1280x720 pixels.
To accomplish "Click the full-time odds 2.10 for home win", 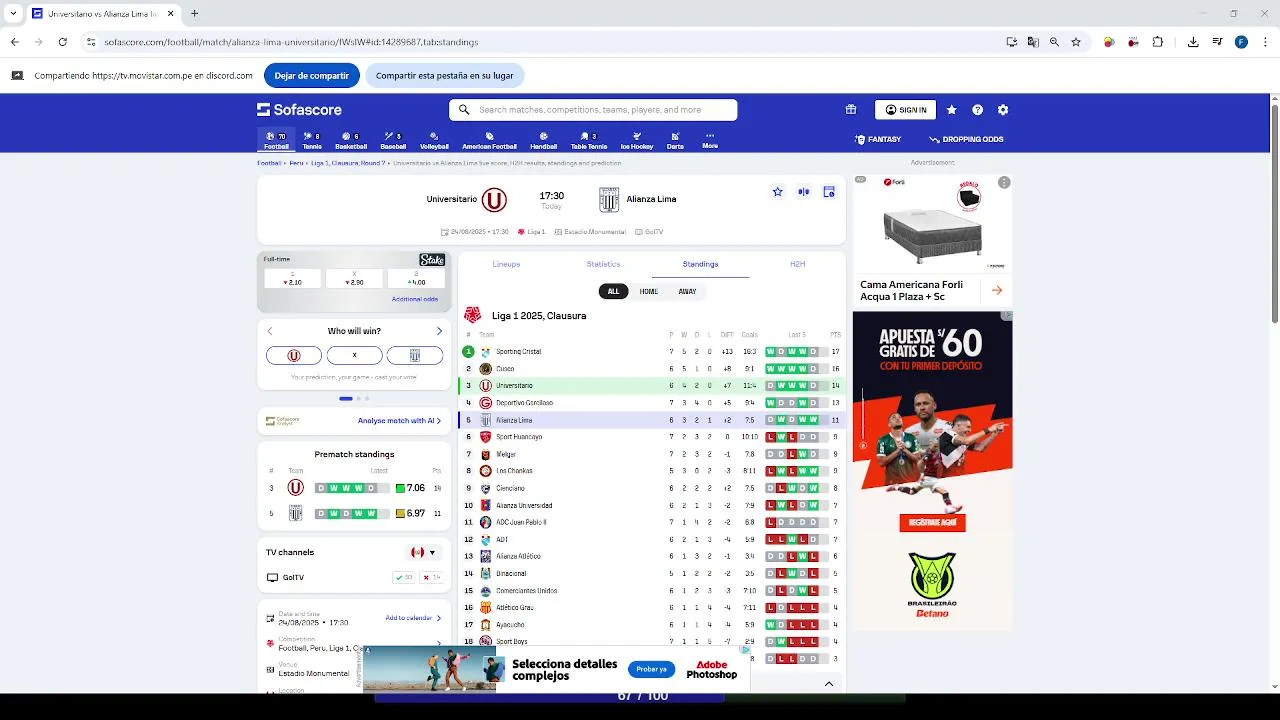I will pyautogui.click(x=293, y=279).
